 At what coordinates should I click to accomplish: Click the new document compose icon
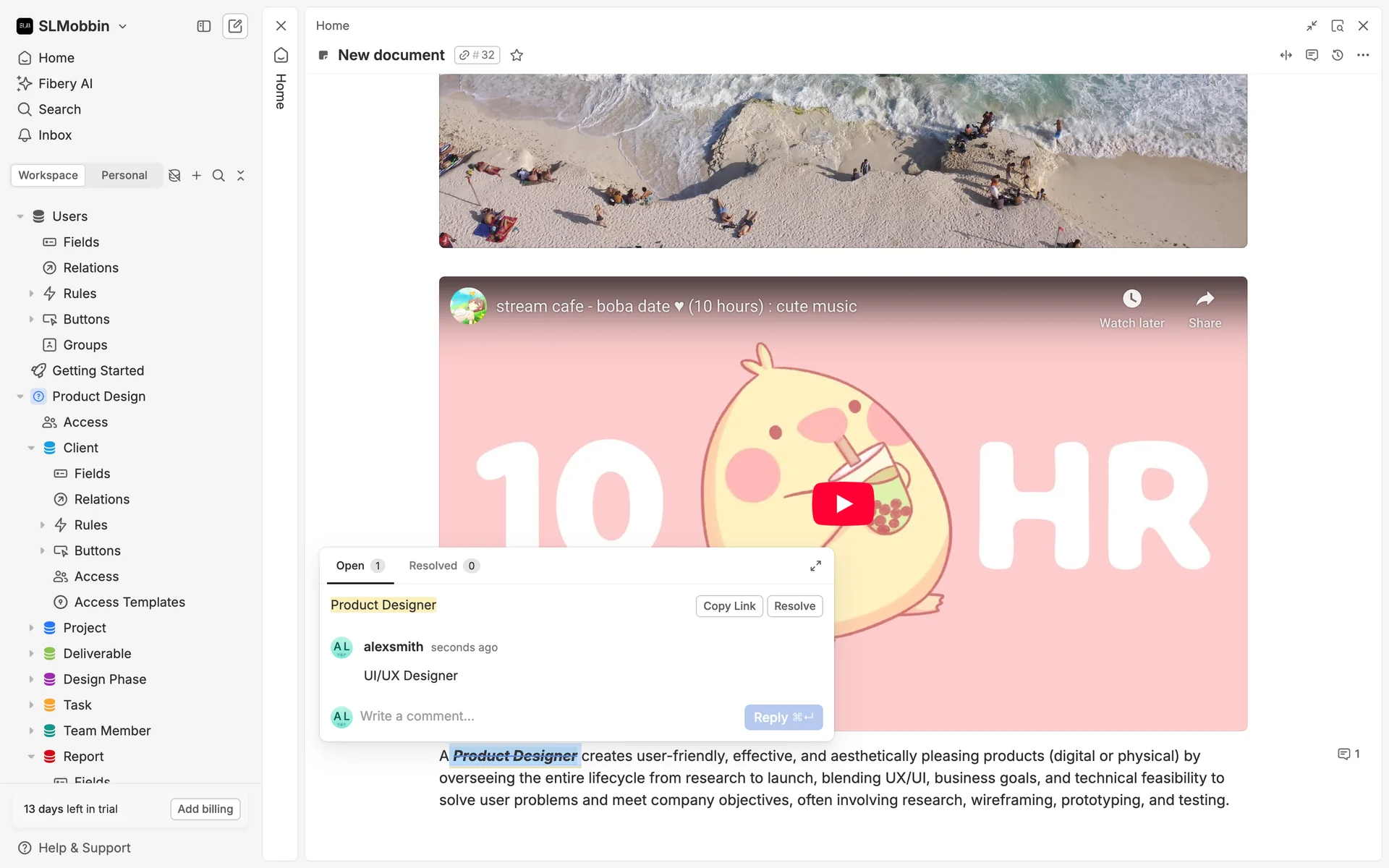(235, 26)
